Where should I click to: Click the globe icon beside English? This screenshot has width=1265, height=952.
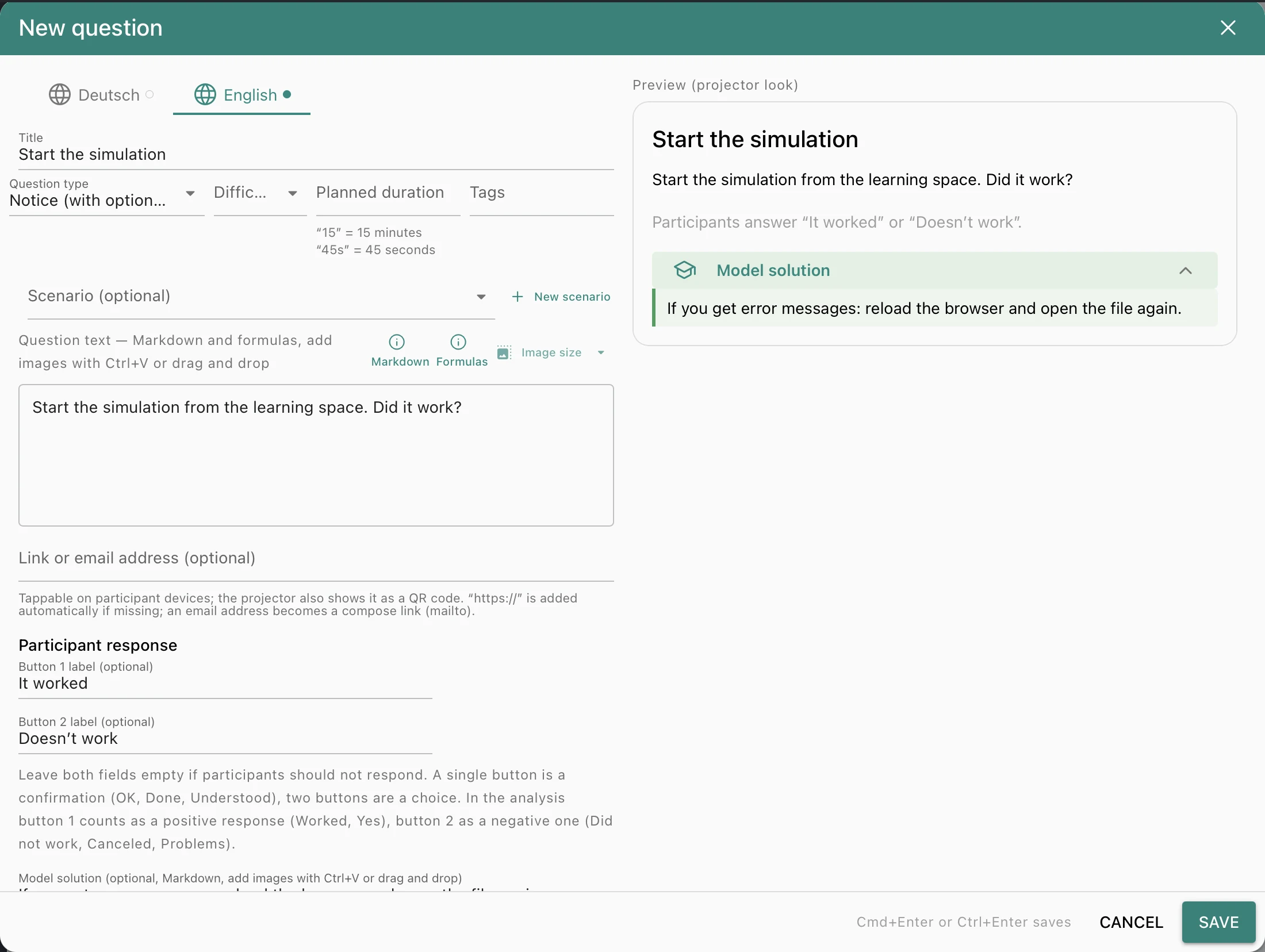pyautogui.click(x=205, y=95)
